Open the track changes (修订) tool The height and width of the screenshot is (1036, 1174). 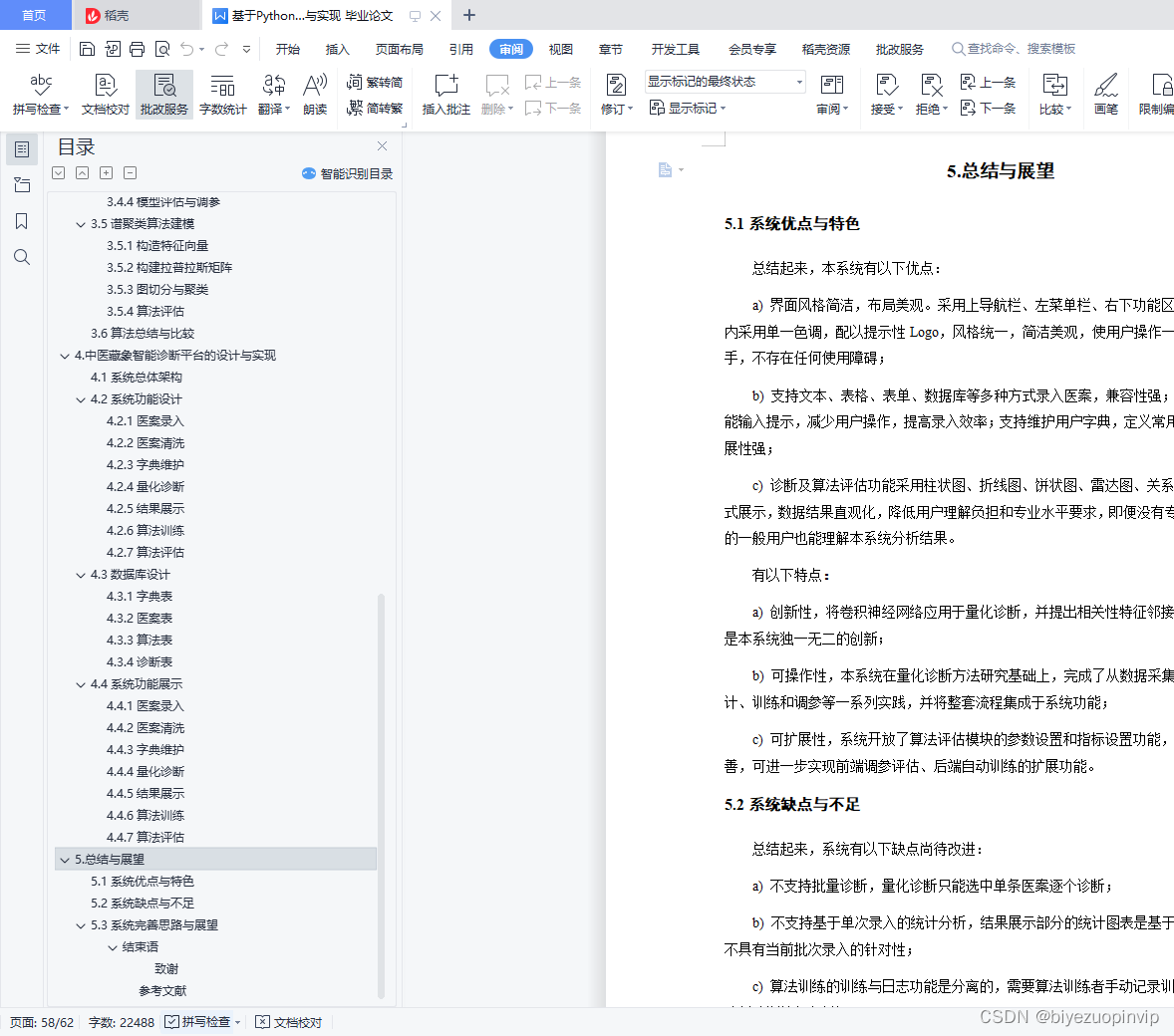click(616, 95)
